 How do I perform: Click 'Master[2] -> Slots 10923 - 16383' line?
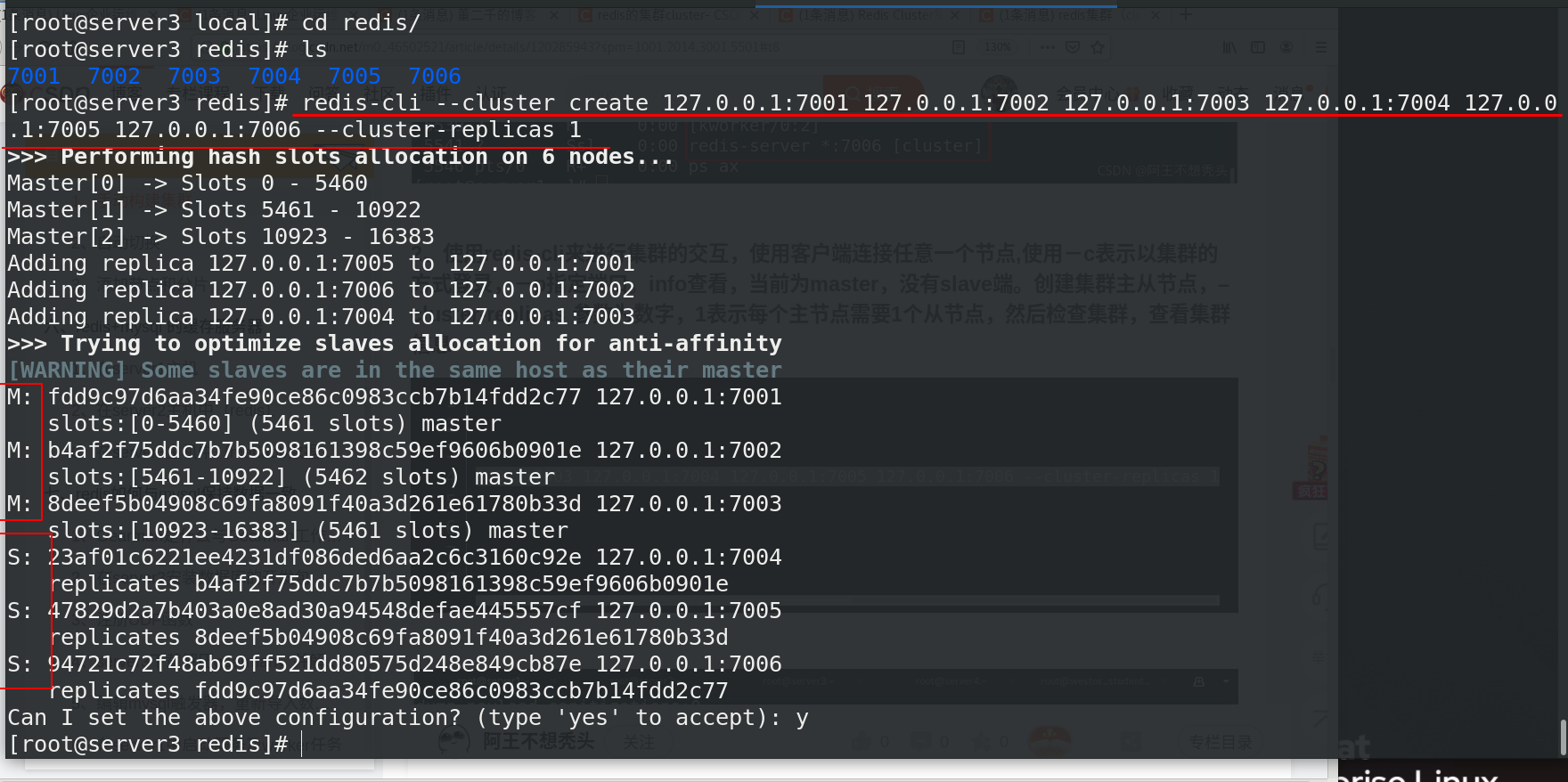click(221, 237)
